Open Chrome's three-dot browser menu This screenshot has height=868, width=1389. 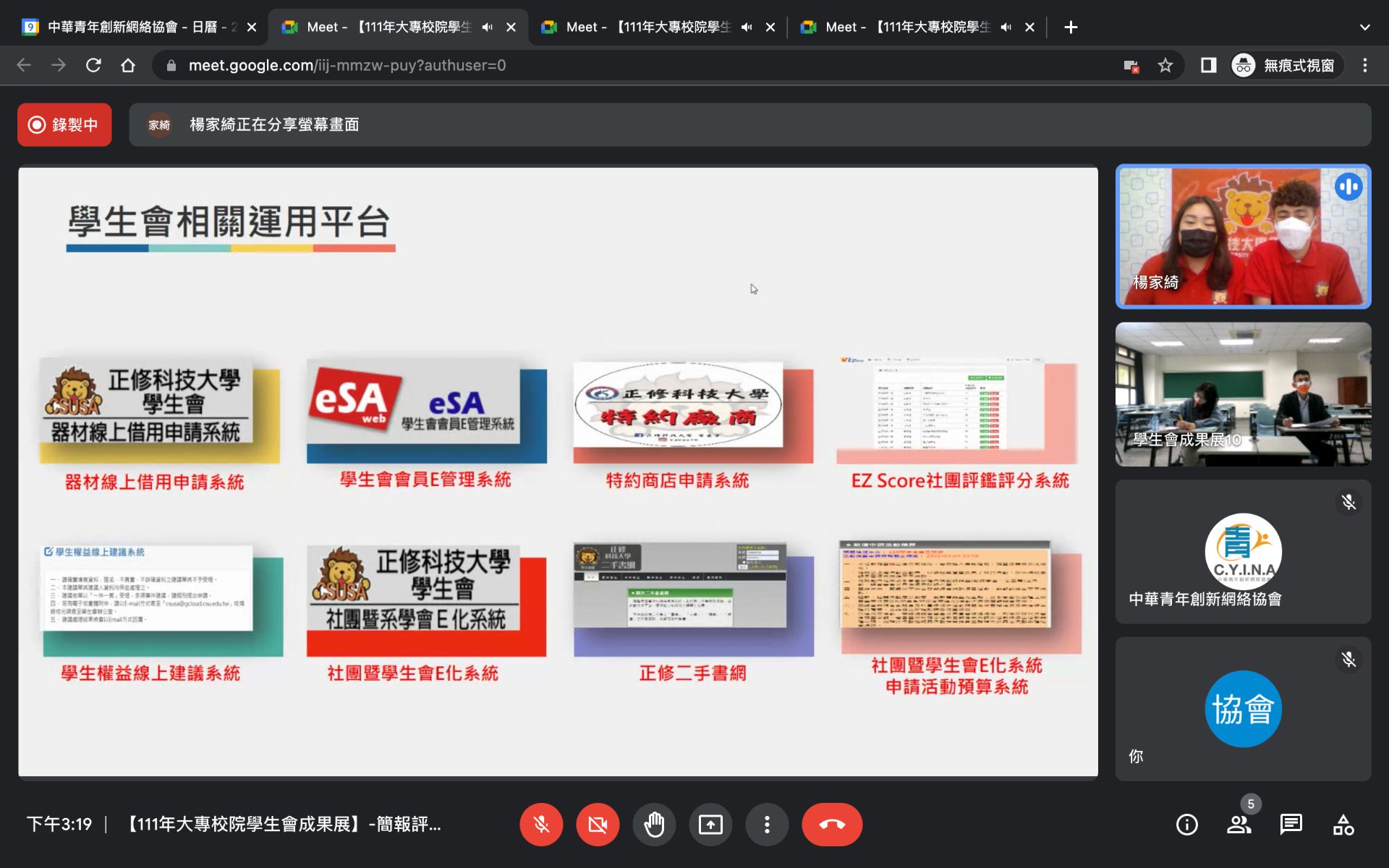pyautogui.click(x=1364, y=66)
